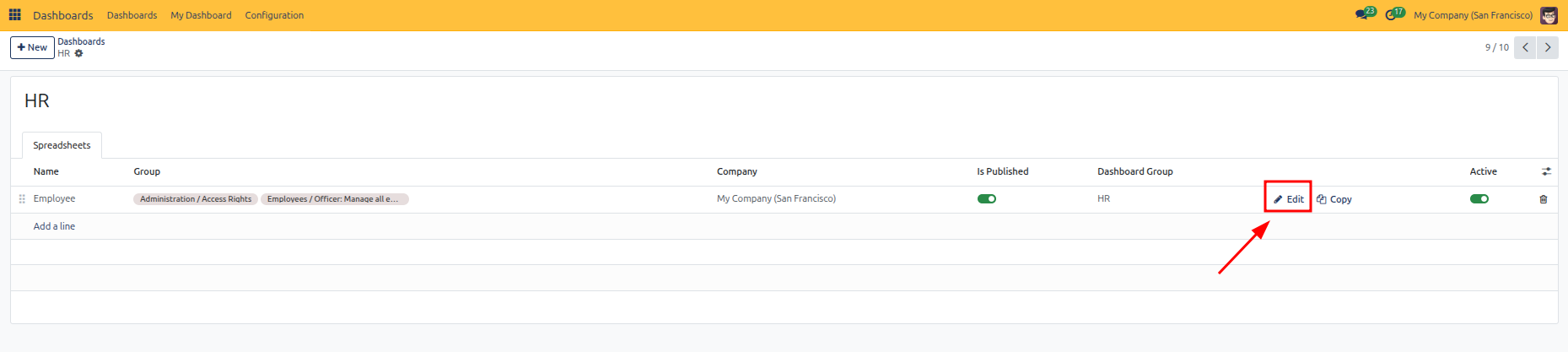Toggle Active switch for Employee row

[x=1479, y=199]
